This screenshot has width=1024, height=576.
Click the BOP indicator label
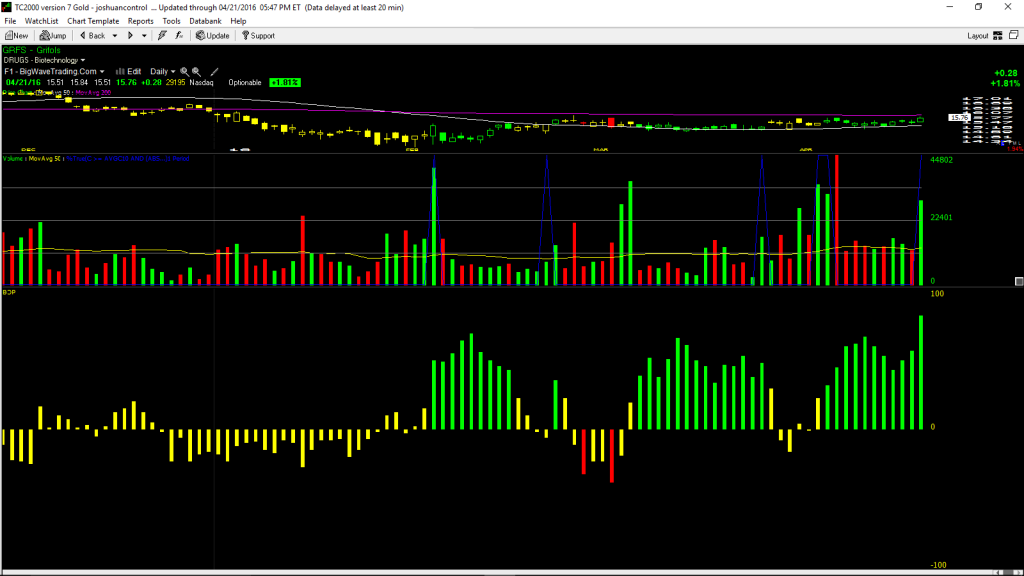click(x=9, y=293)
